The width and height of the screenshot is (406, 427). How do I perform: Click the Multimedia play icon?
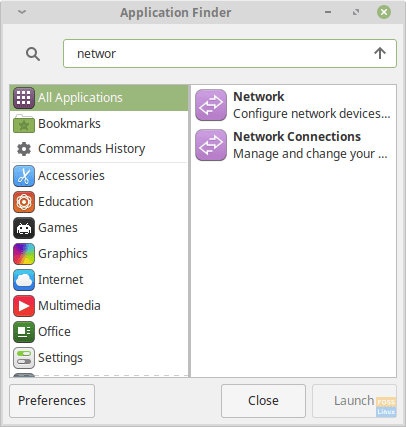tap(24, 306)
